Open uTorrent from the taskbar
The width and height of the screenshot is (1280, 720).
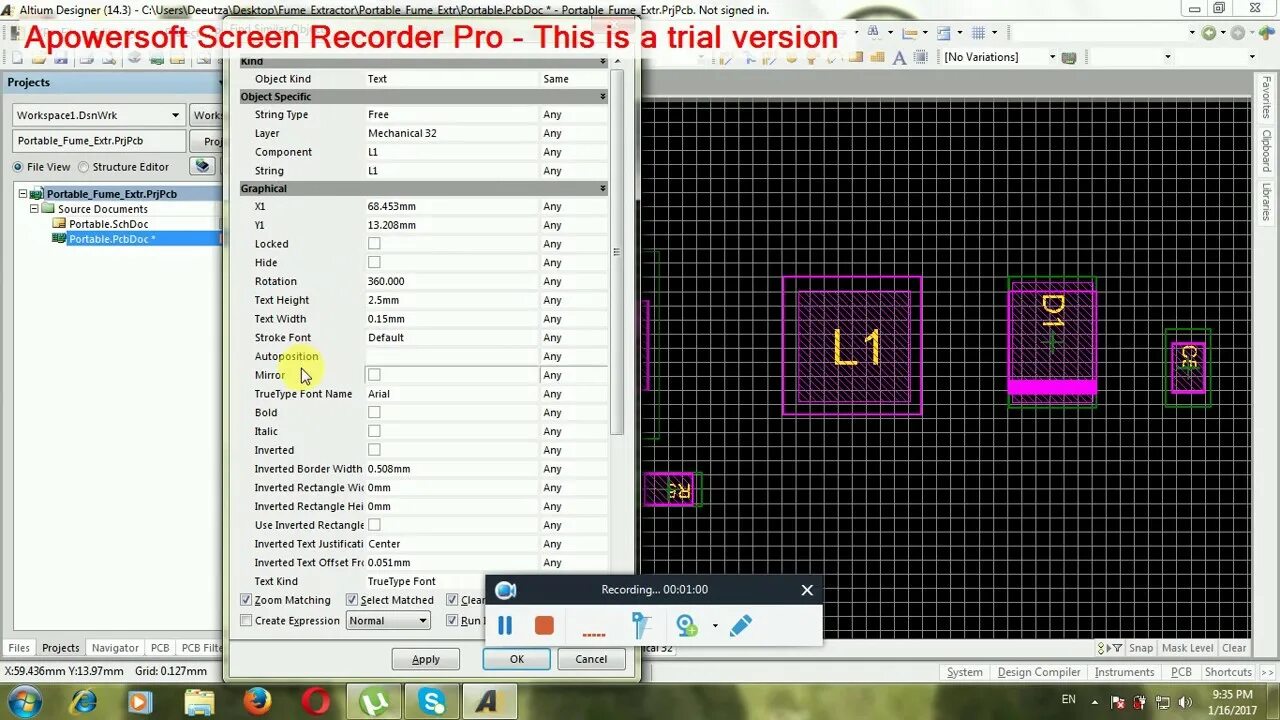coord(374,701)
